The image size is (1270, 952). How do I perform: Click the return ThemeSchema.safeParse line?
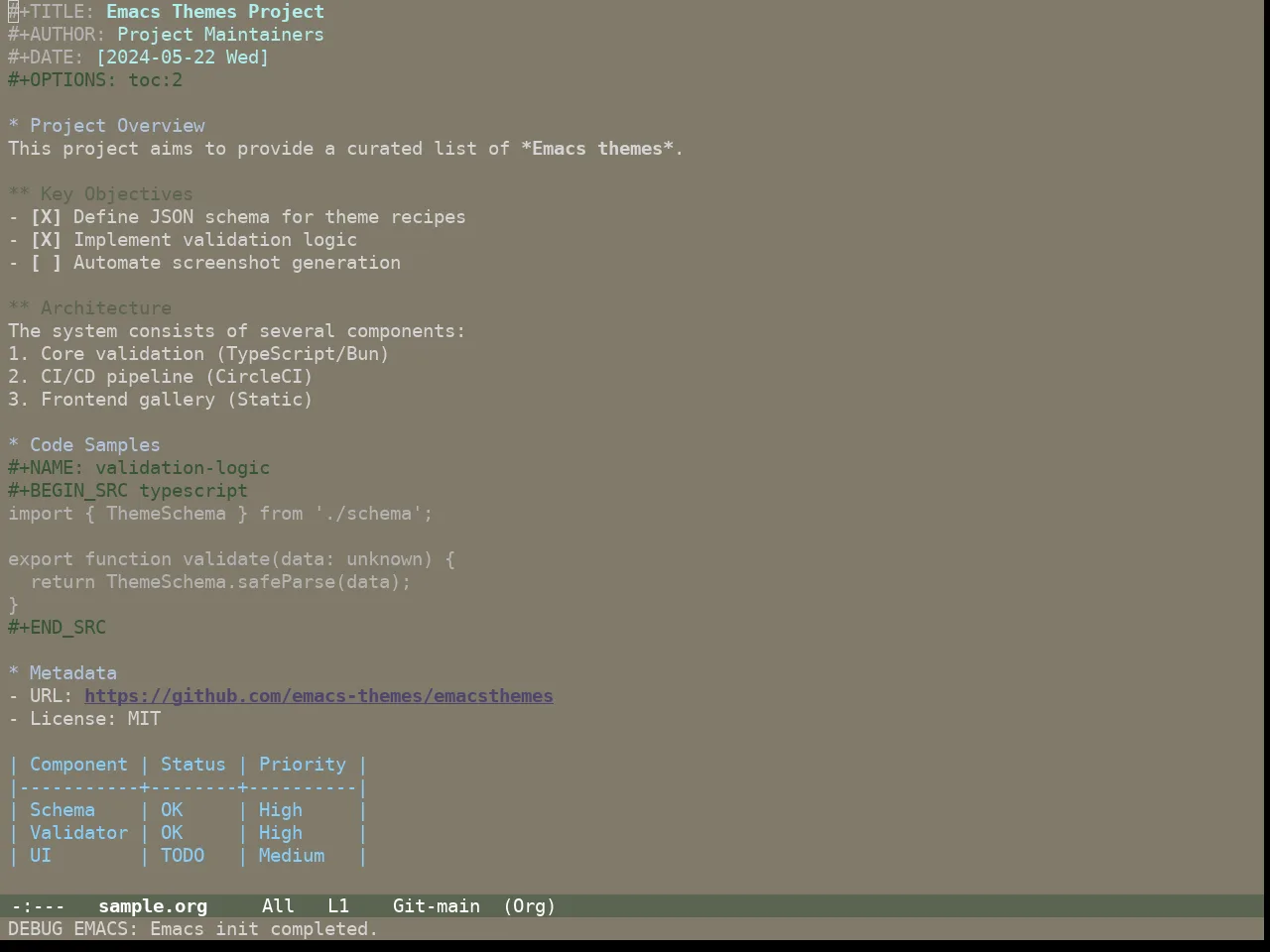pyautogui.click(x=220, y=582)
